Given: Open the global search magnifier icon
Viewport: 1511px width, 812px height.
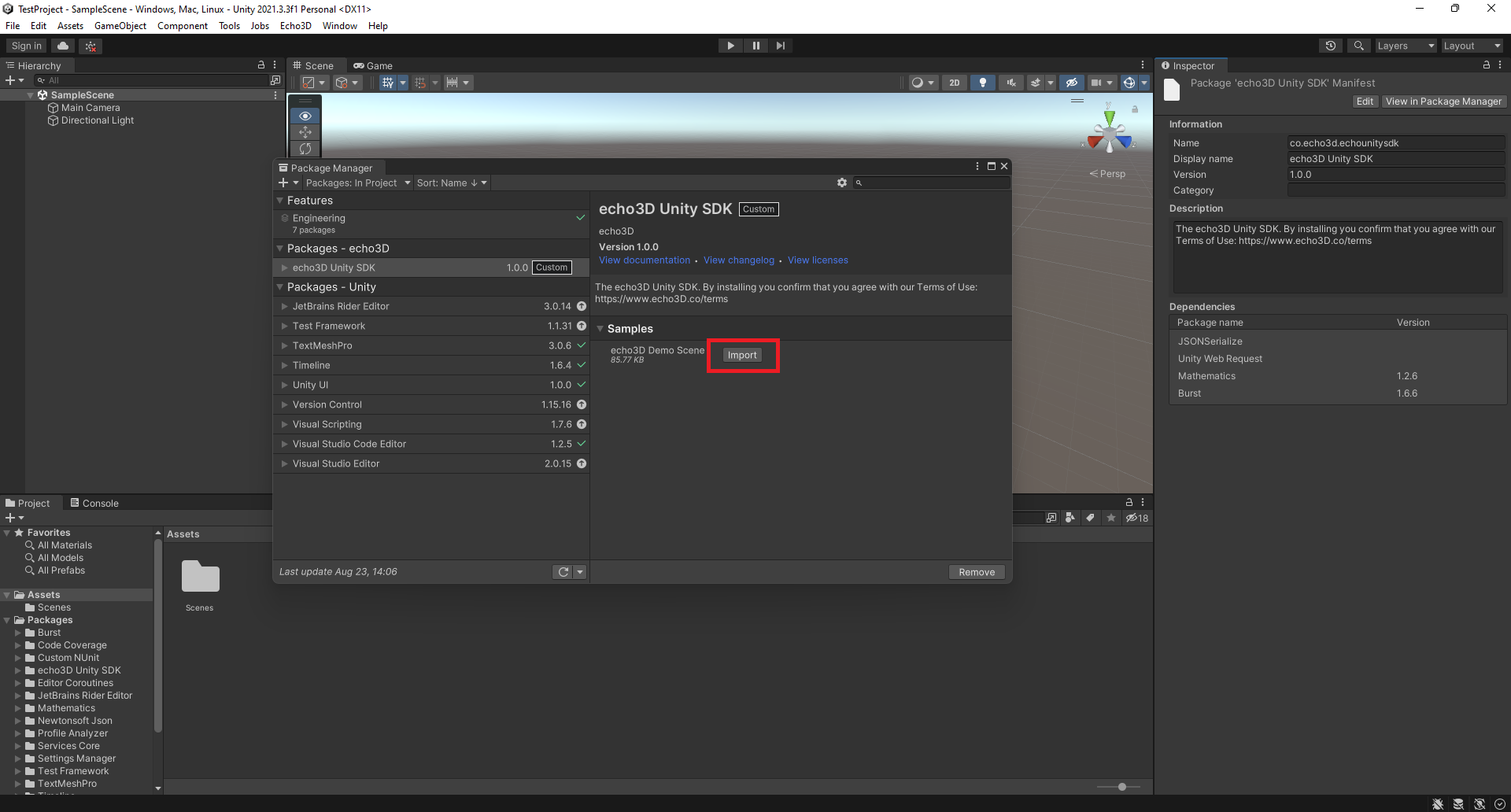Looking at the screenshot, I should pos(1358,46).
